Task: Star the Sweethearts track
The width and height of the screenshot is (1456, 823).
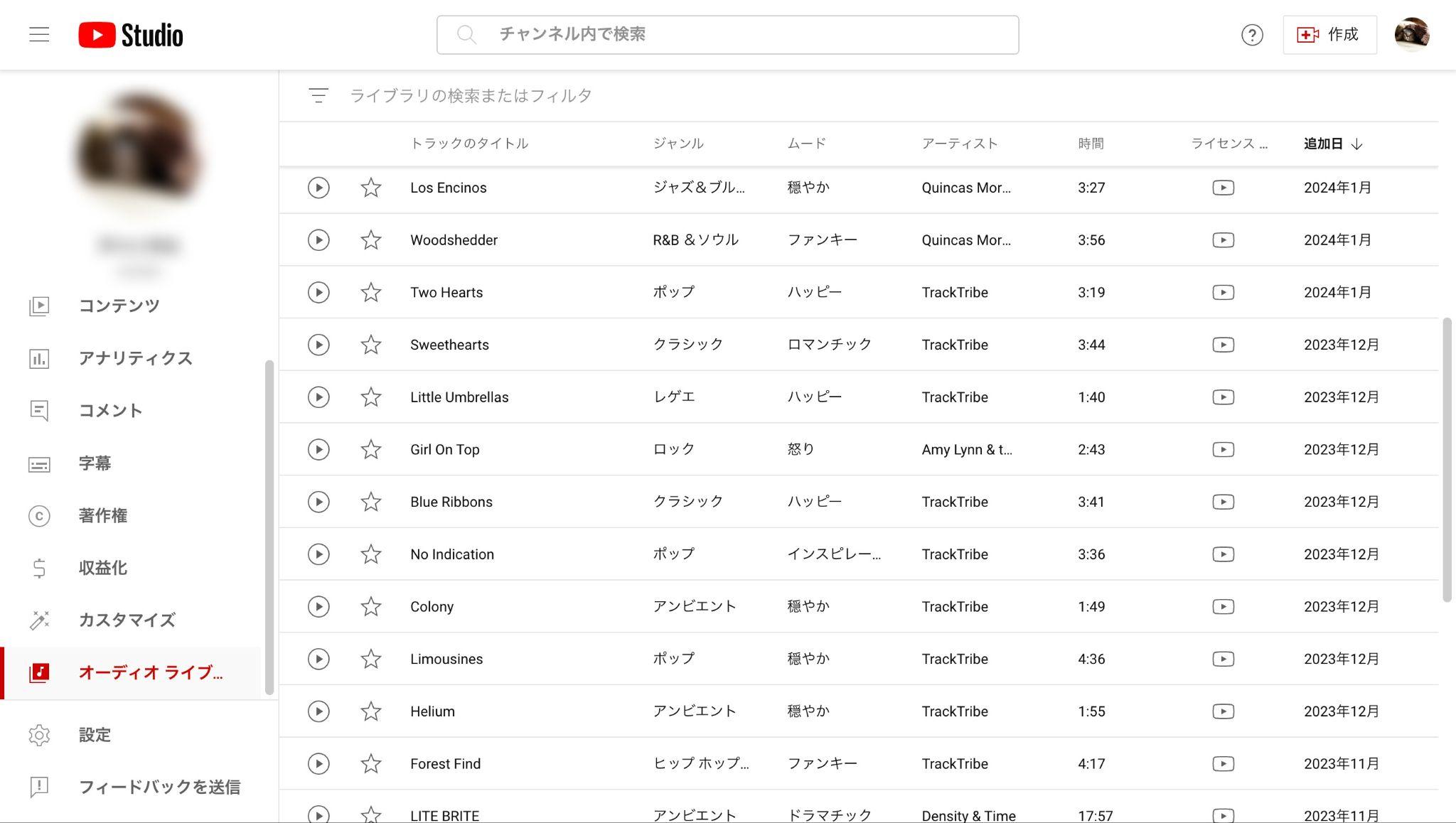Action: click(371, 345)
